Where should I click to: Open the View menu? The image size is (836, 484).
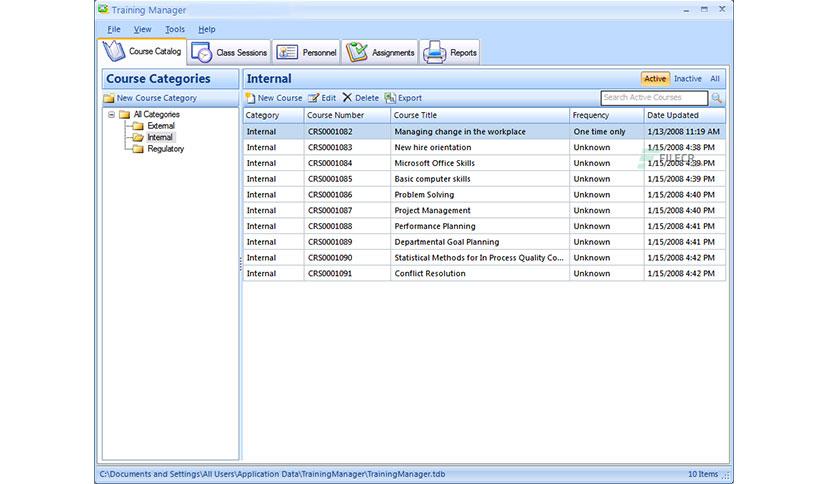click(x=142, y=29)
